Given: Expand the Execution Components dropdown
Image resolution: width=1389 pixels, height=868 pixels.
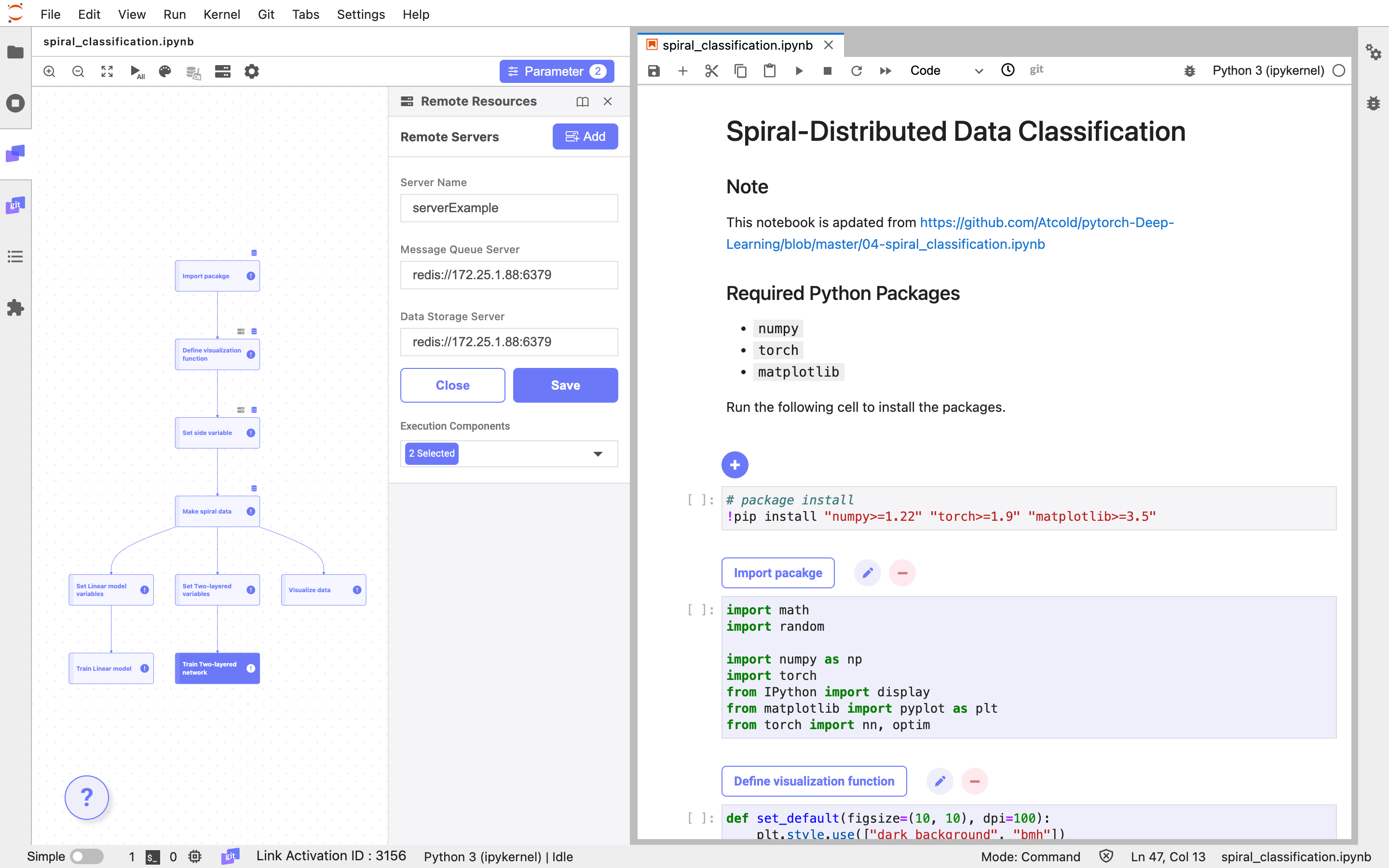Looking at the screenshot, I should [x=598, y=453].
